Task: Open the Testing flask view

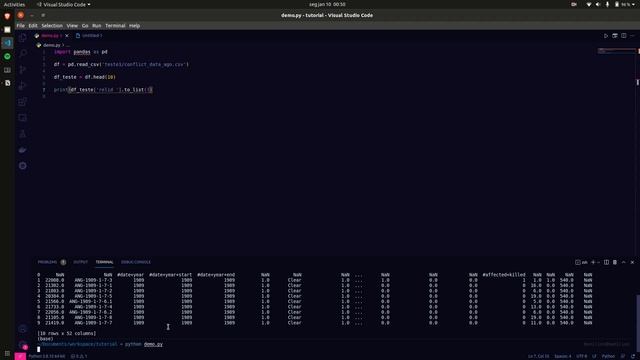Action: tap(23, 134)
